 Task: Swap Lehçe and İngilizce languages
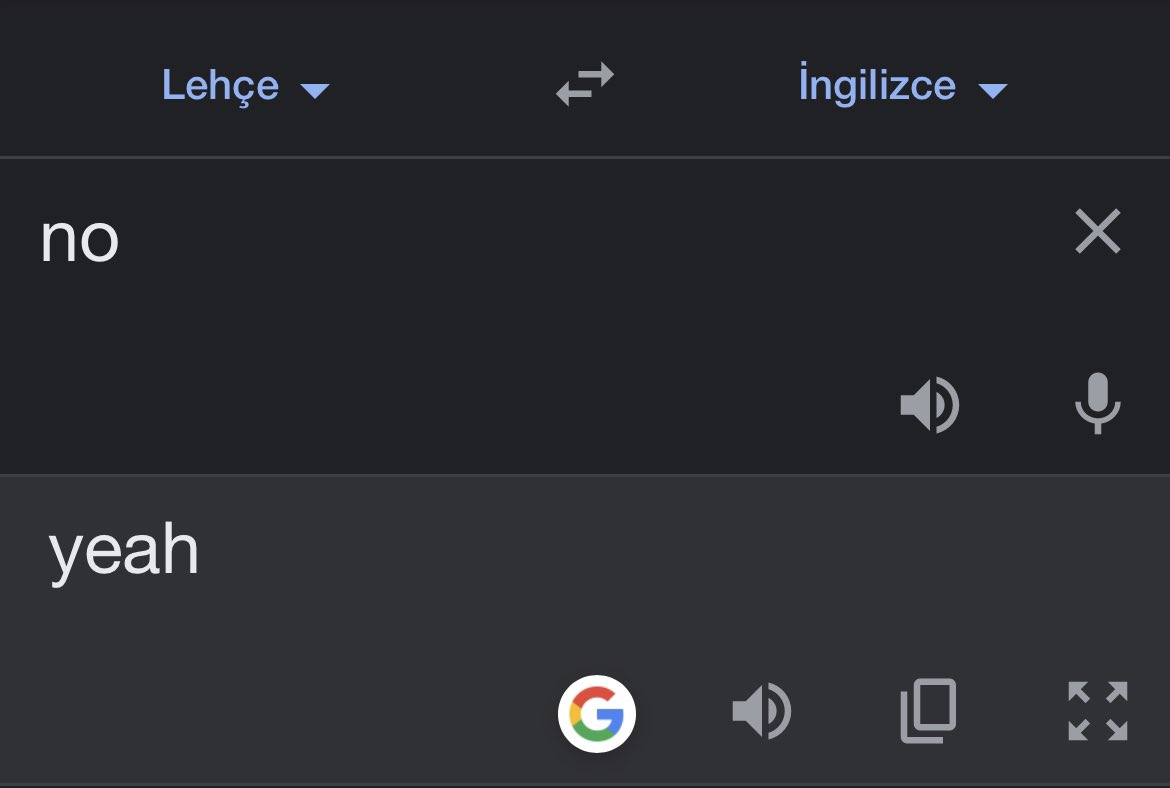pyautogui.click(x=585, y=84)
